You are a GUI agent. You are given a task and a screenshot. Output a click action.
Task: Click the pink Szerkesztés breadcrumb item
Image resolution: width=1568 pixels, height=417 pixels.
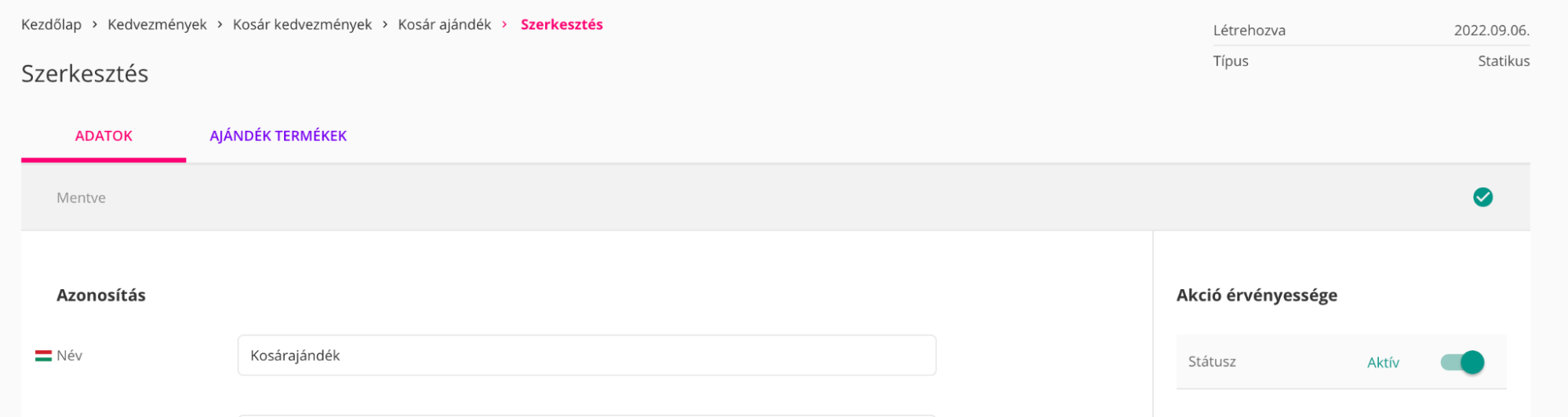[x=562, y=25]
